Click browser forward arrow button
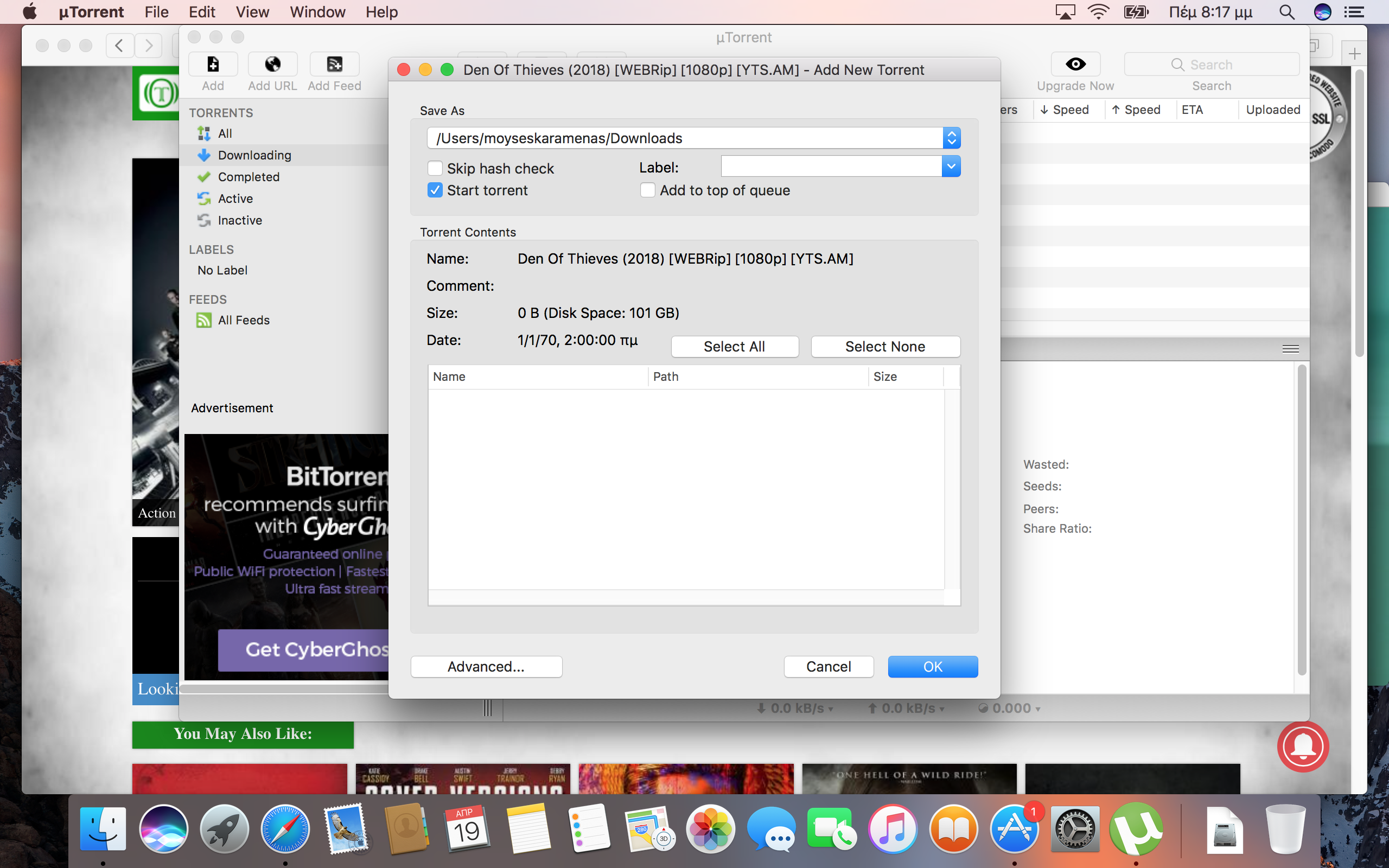The width and height of the screenshot is (1389, 868). pos(149,45)
